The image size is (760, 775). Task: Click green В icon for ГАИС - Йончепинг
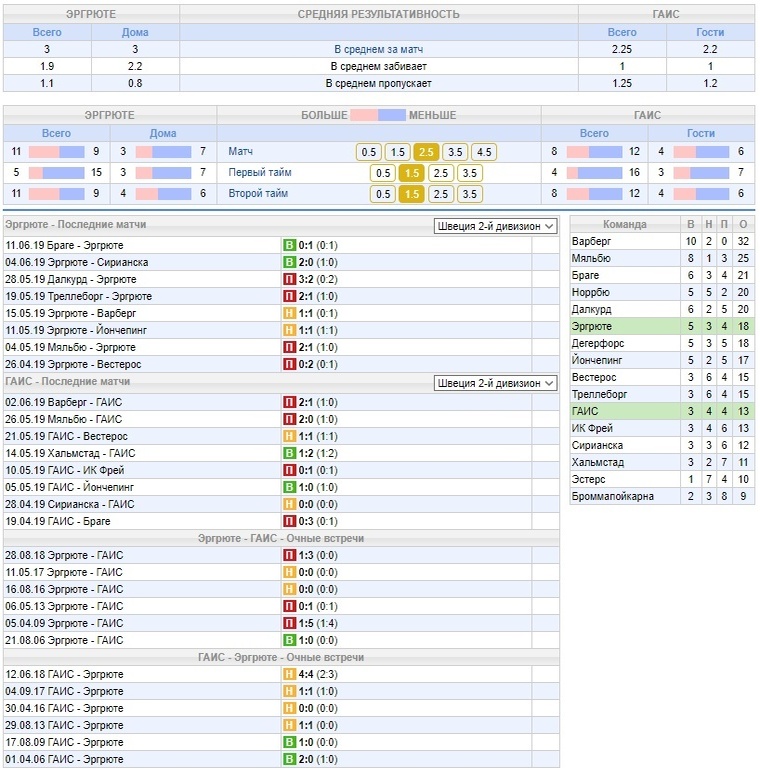pyautogui.click(x=289, y=487)
